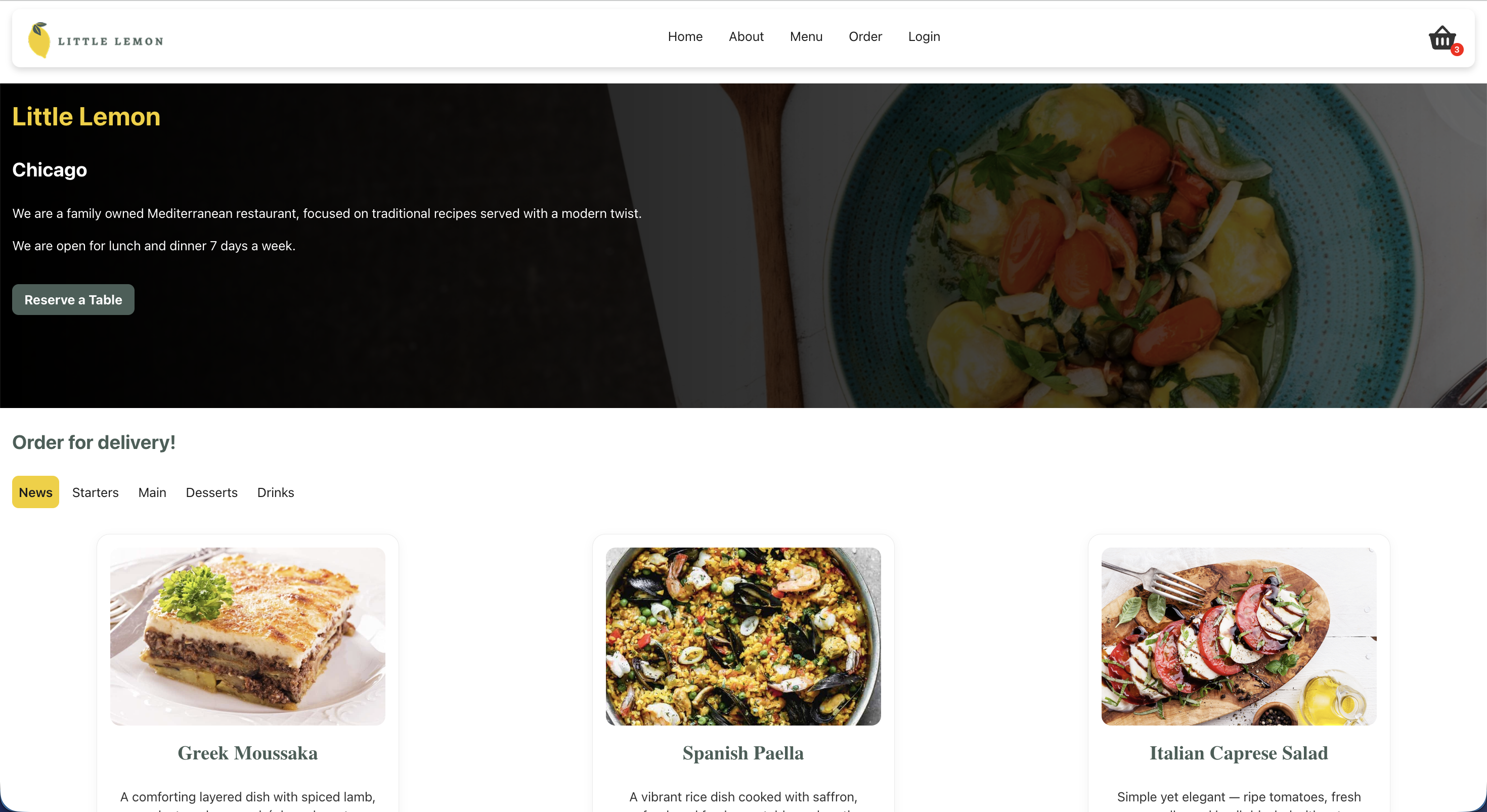Image resolution: width=1487 pixels, height=812 pixels.
Task: Click the Little Lemon logo
Action: (x=96, y=40)
